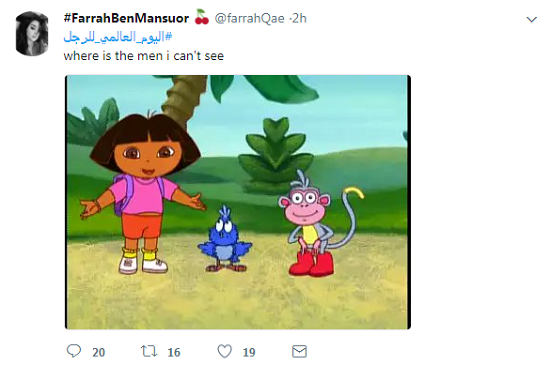
Task: Like the tweet with the heart icon
Action: (x=224, y=351)
